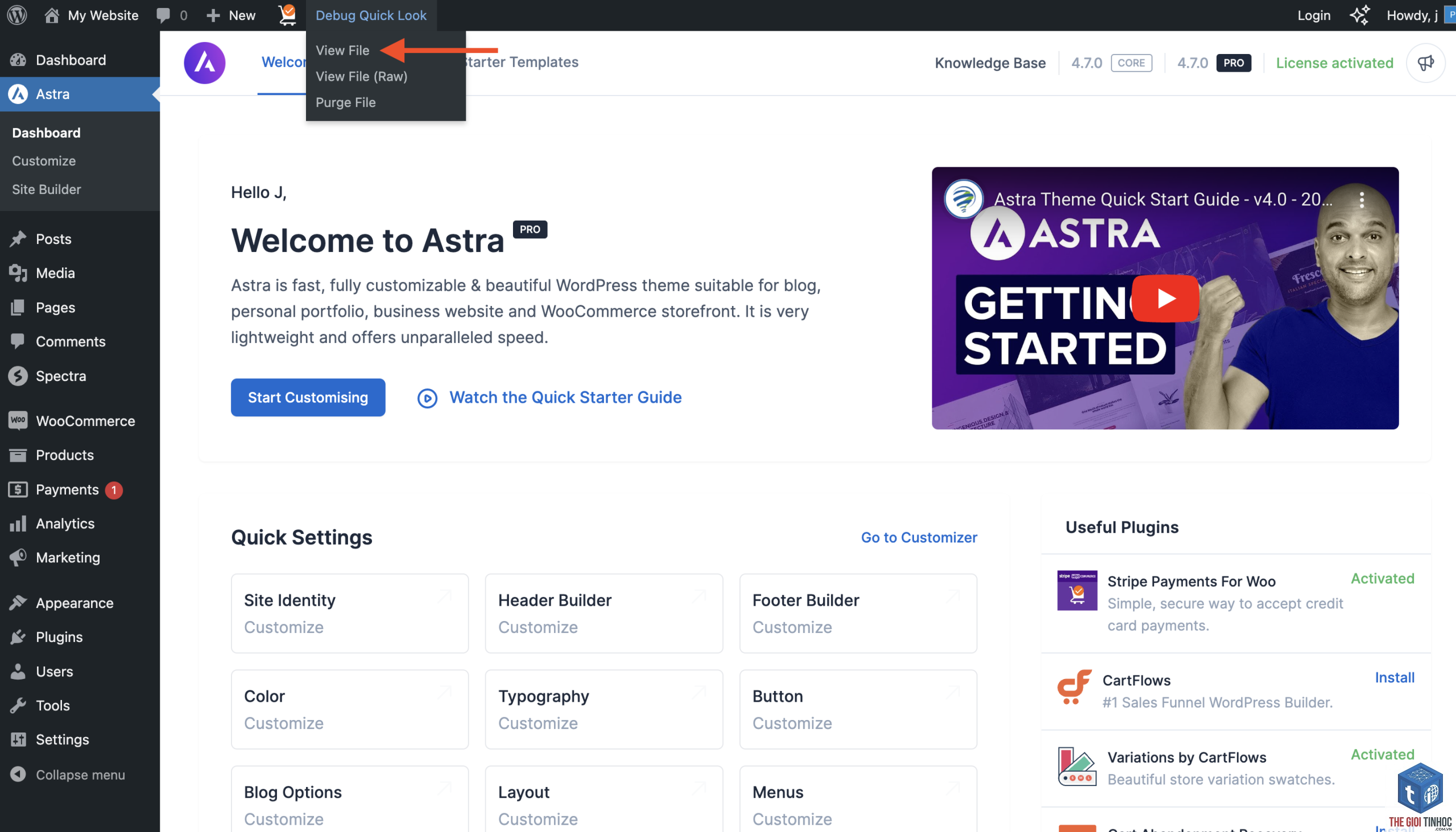Open the video's three-dot options menu
1456x832 pixels.
click(x=1362, y=200)
